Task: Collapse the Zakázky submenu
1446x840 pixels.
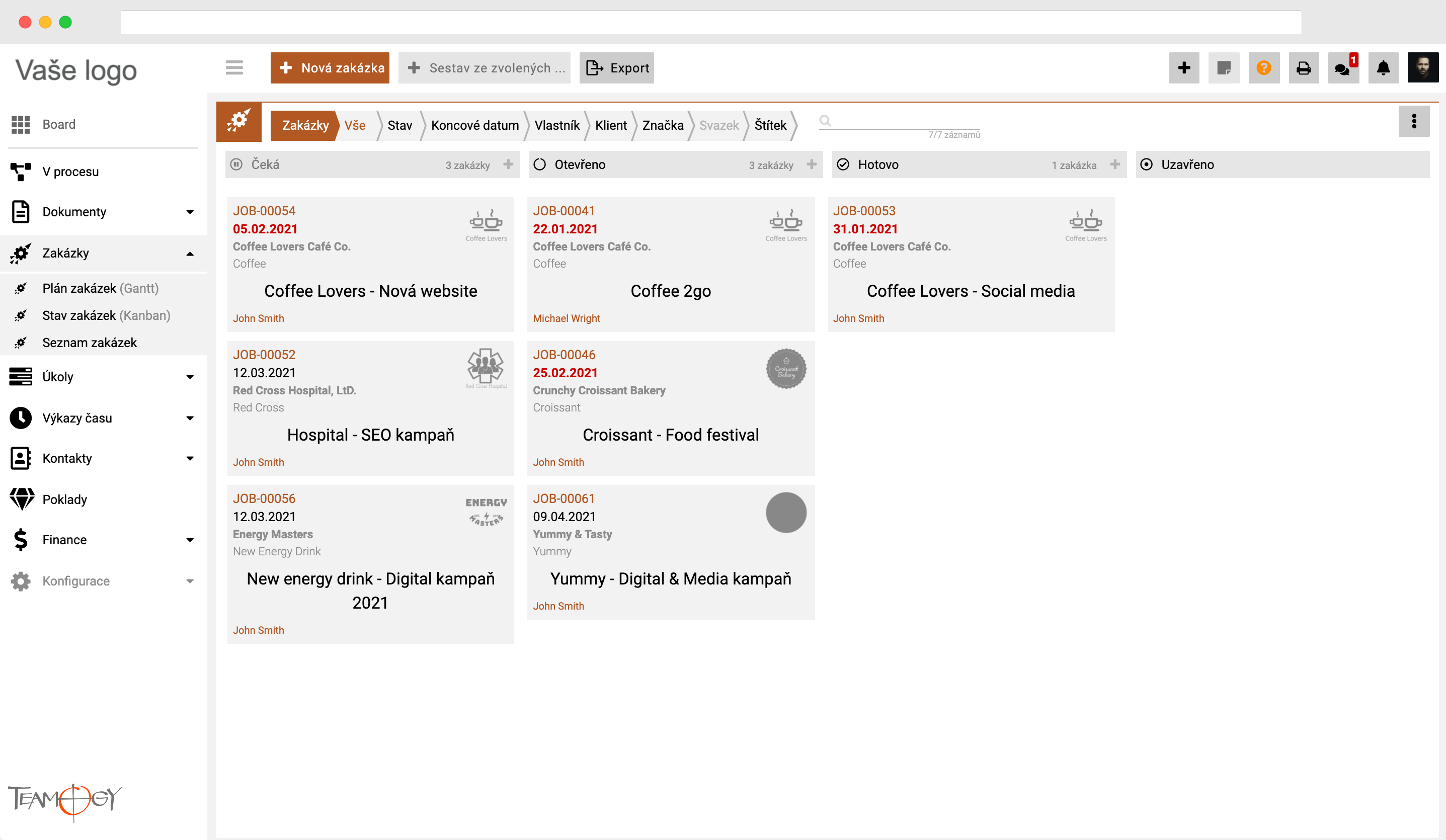Action: [x=190, y=253]
